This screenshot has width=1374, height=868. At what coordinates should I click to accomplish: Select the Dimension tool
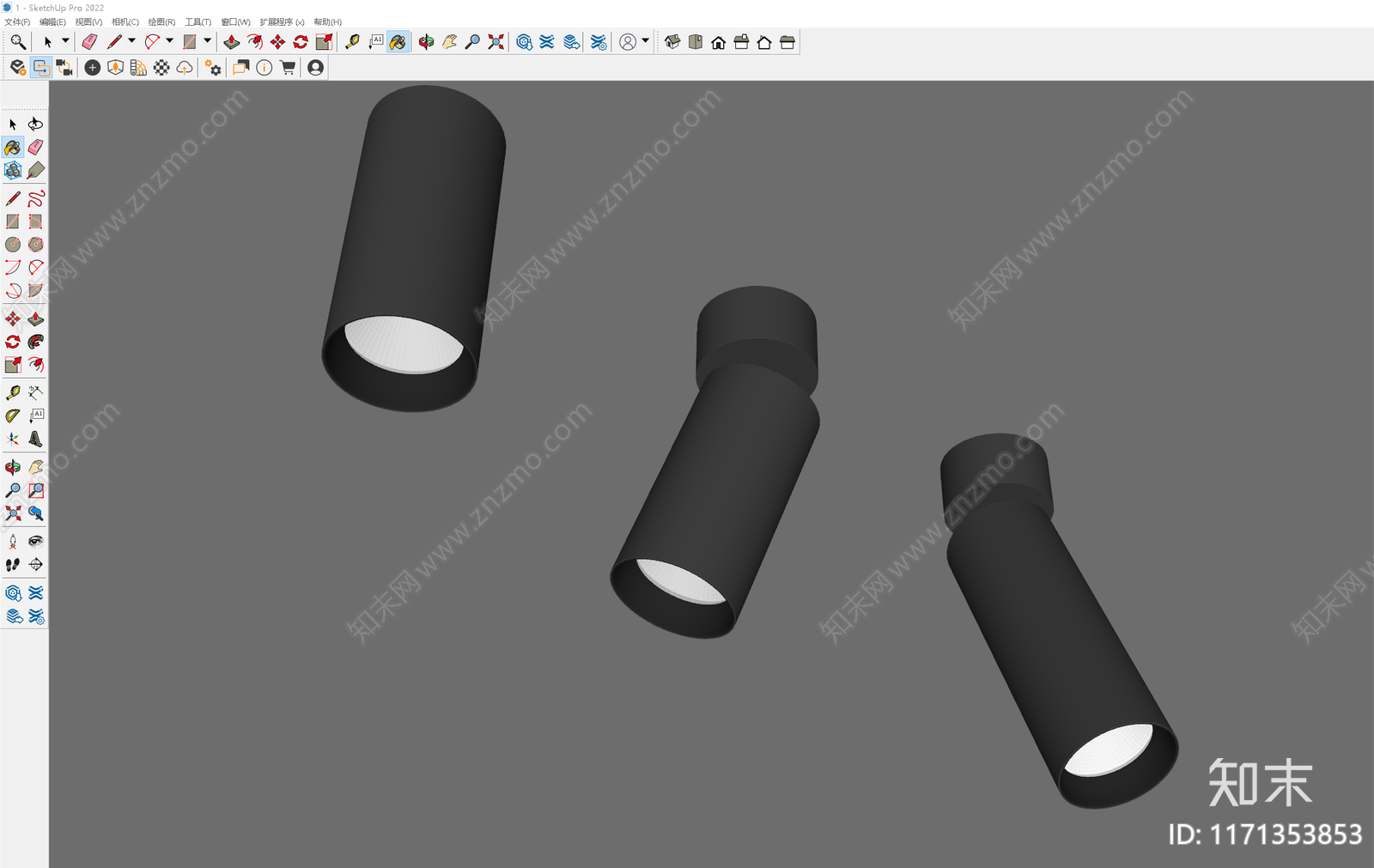point(35,393)
